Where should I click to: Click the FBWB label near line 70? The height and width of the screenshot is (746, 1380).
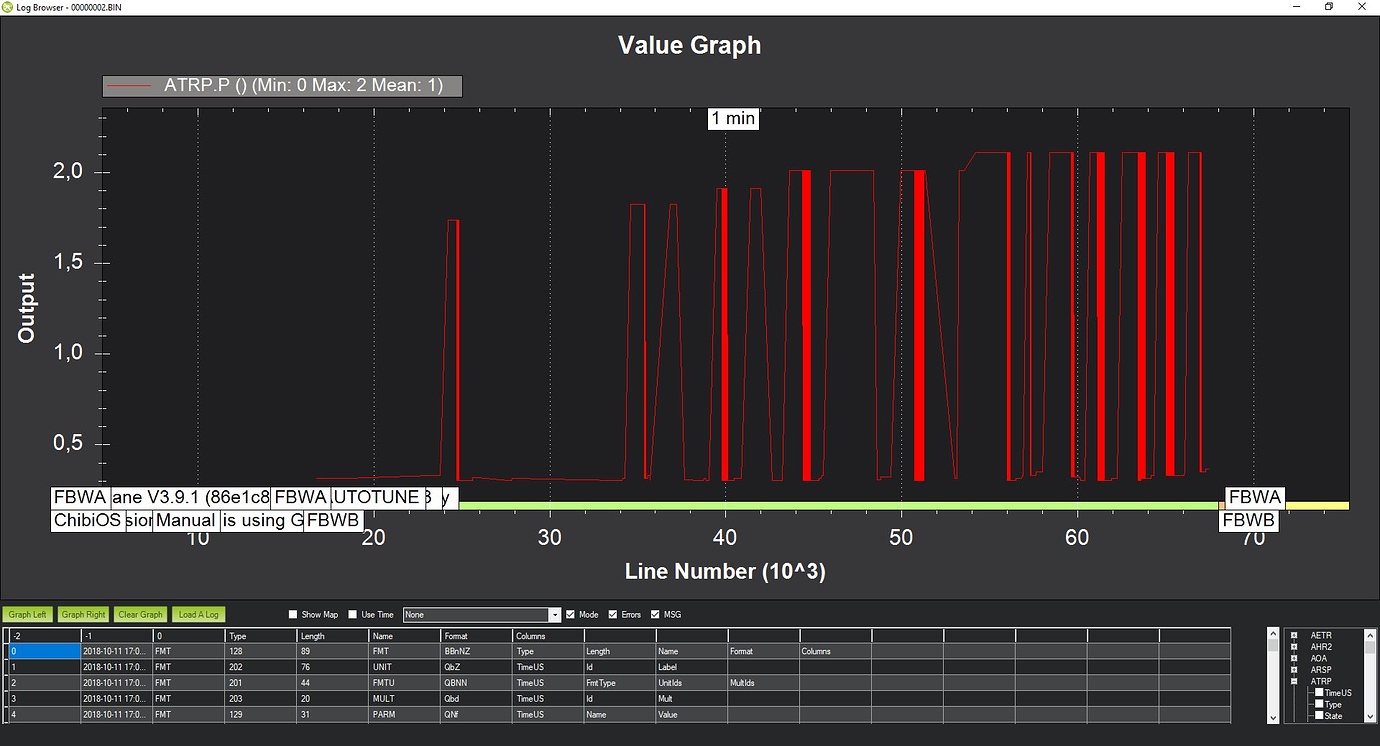1249,520
